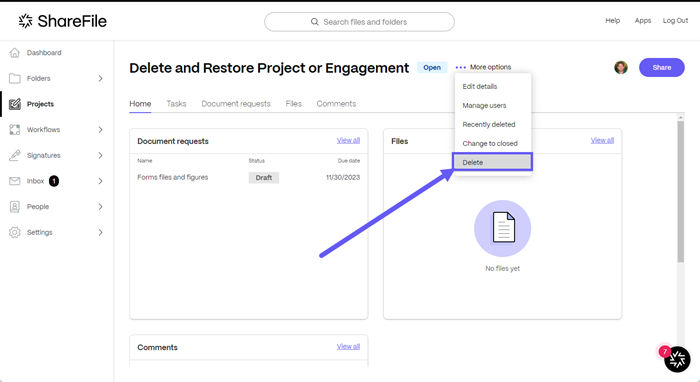Screen dimensions: 700x382
Task: View all document requests
Action: pyautogui.click(x=348, y=140)
